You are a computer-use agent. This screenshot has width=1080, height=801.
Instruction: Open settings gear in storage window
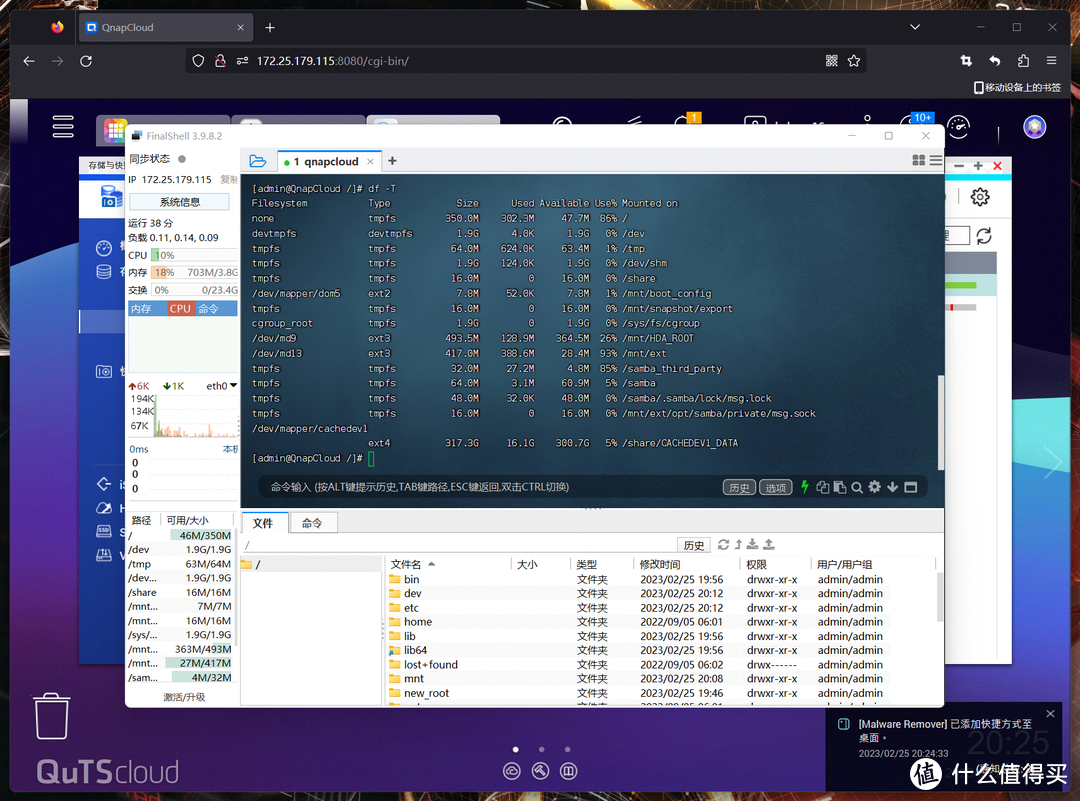980,197
